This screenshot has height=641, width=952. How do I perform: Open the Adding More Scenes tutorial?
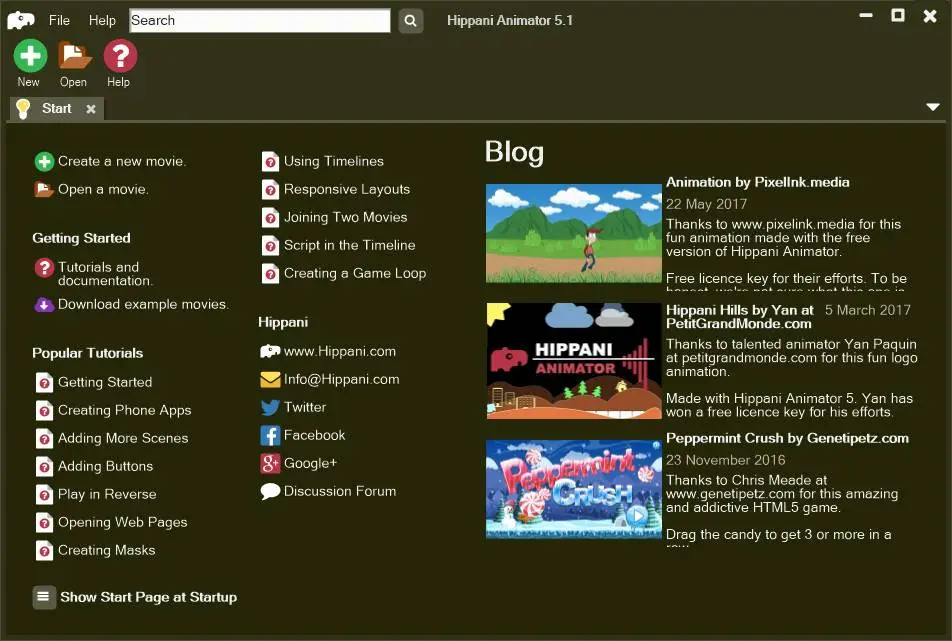pyautogui.click(x=123, y=438)
